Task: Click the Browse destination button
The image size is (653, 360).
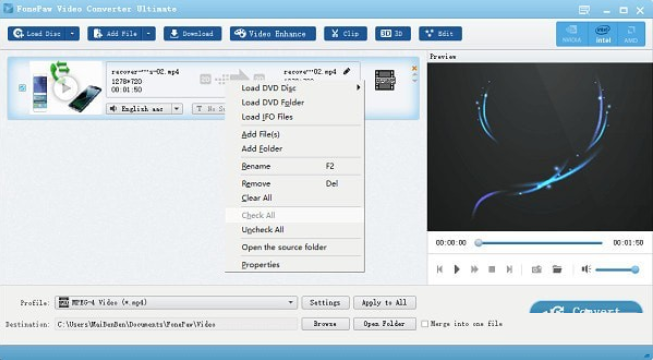Action: [x=325, y=324]
